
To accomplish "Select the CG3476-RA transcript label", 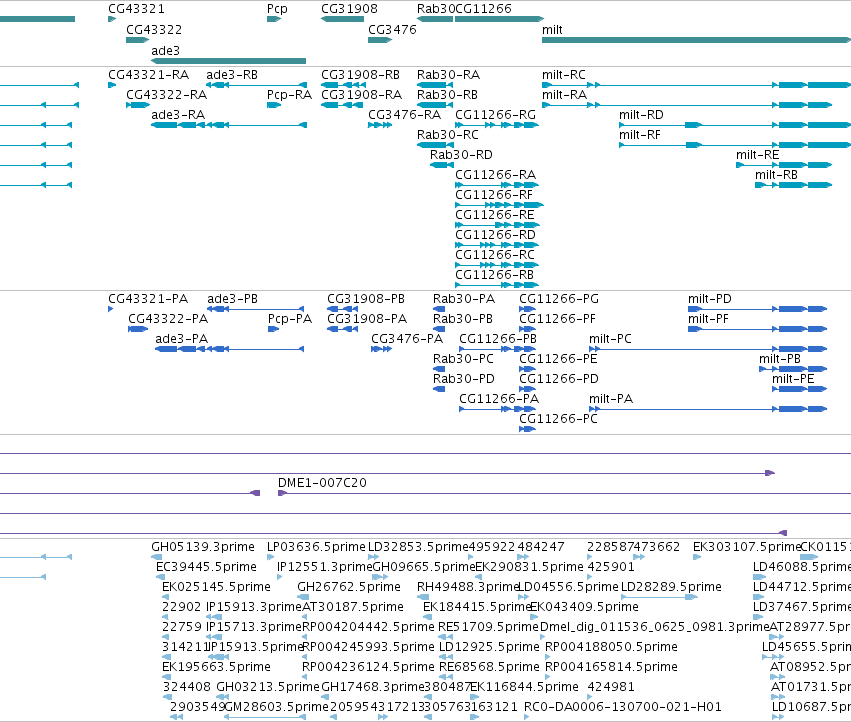I will point(404,115).
